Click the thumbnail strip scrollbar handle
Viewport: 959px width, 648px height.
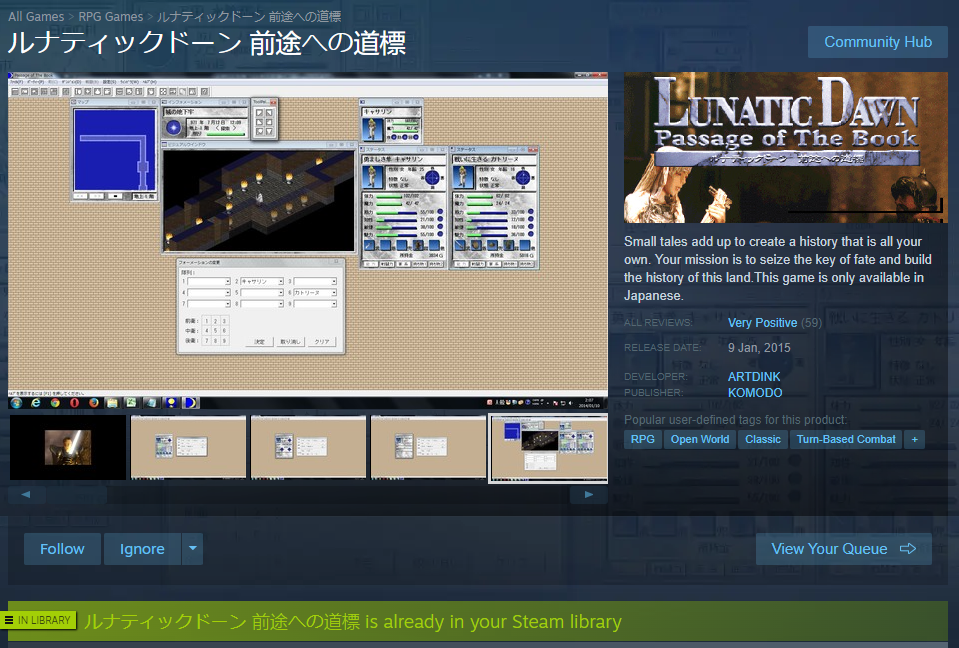76,494
